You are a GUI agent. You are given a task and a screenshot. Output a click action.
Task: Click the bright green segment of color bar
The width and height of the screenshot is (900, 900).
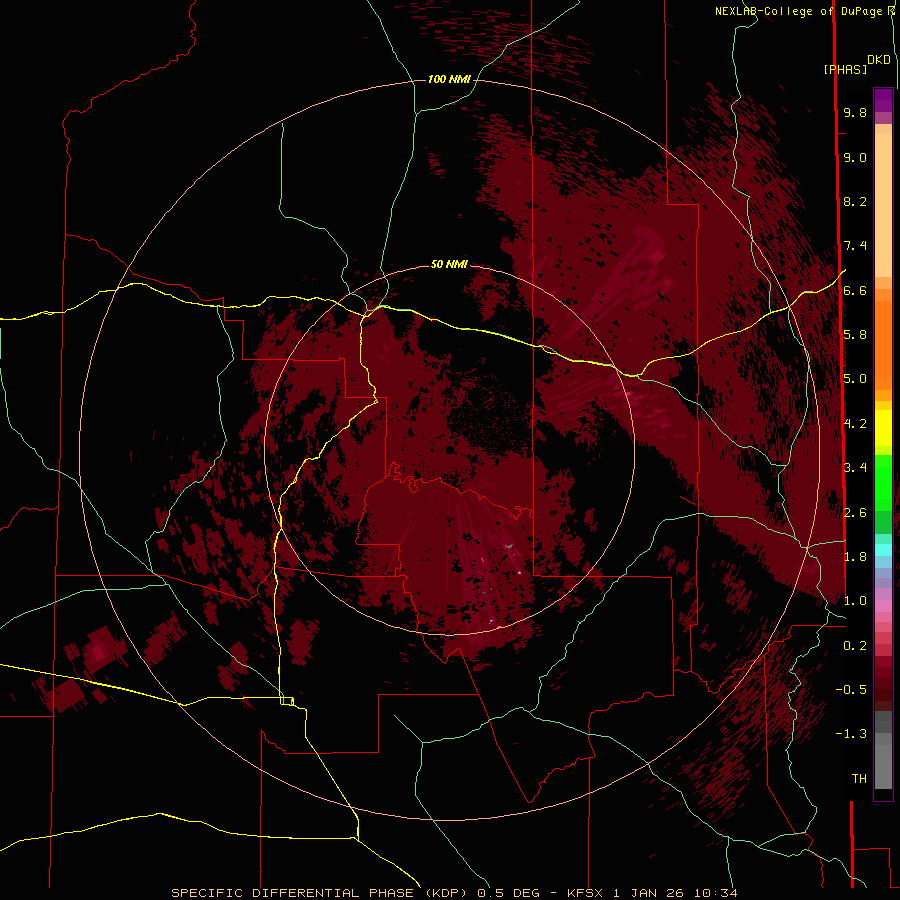tap(883, 482)
